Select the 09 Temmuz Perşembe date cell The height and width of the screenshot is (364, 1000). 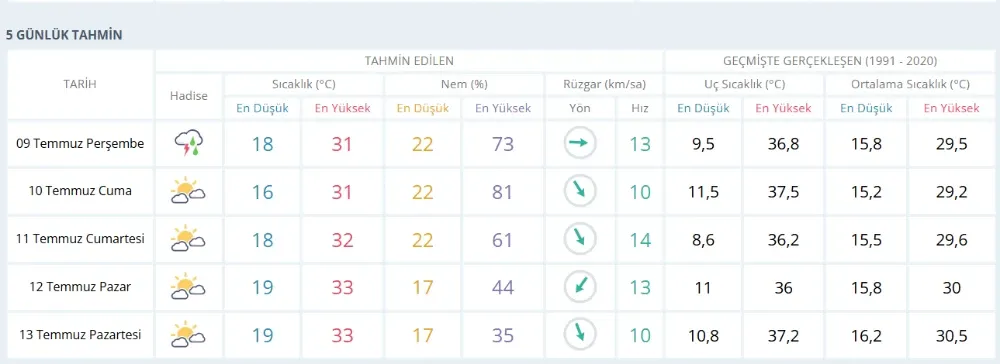click(80, 143)
